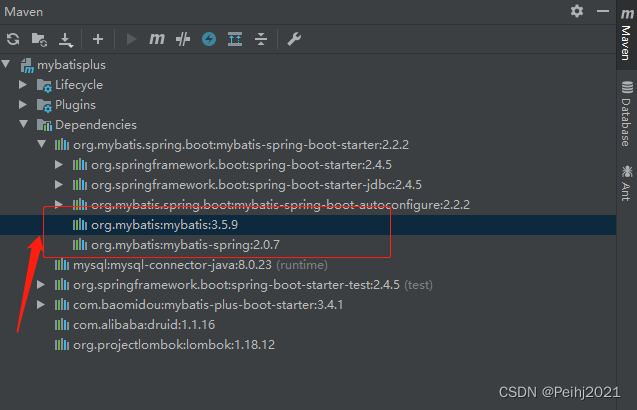Image resolution: width=637 pixels, height=410 pixels.
Task: Expand spring-boot-starter:2.4.5 dependency
Action: tap(59, 165)
